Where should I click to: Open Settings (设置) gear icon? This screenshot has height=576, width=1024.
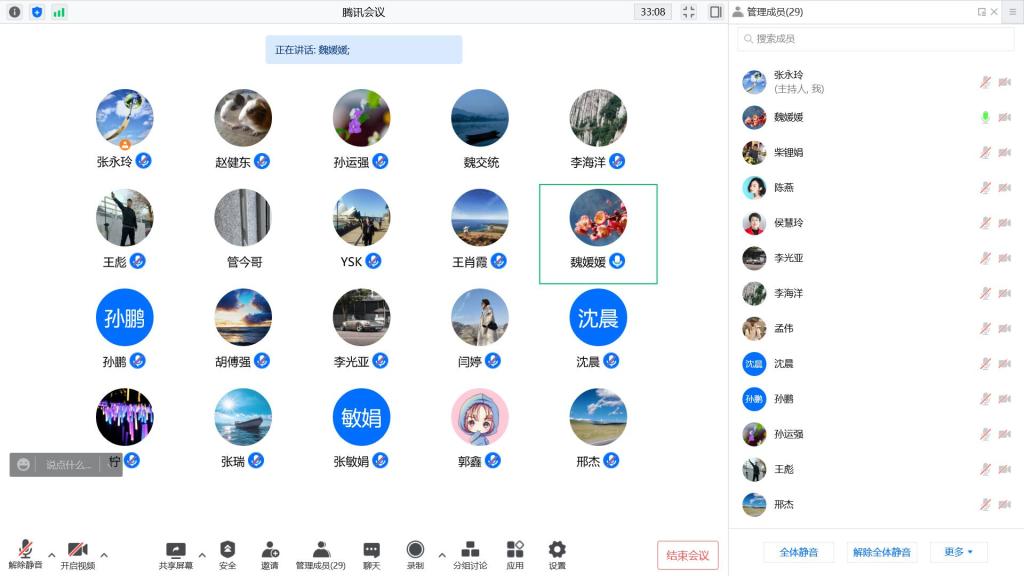click(x=557, y=551)
